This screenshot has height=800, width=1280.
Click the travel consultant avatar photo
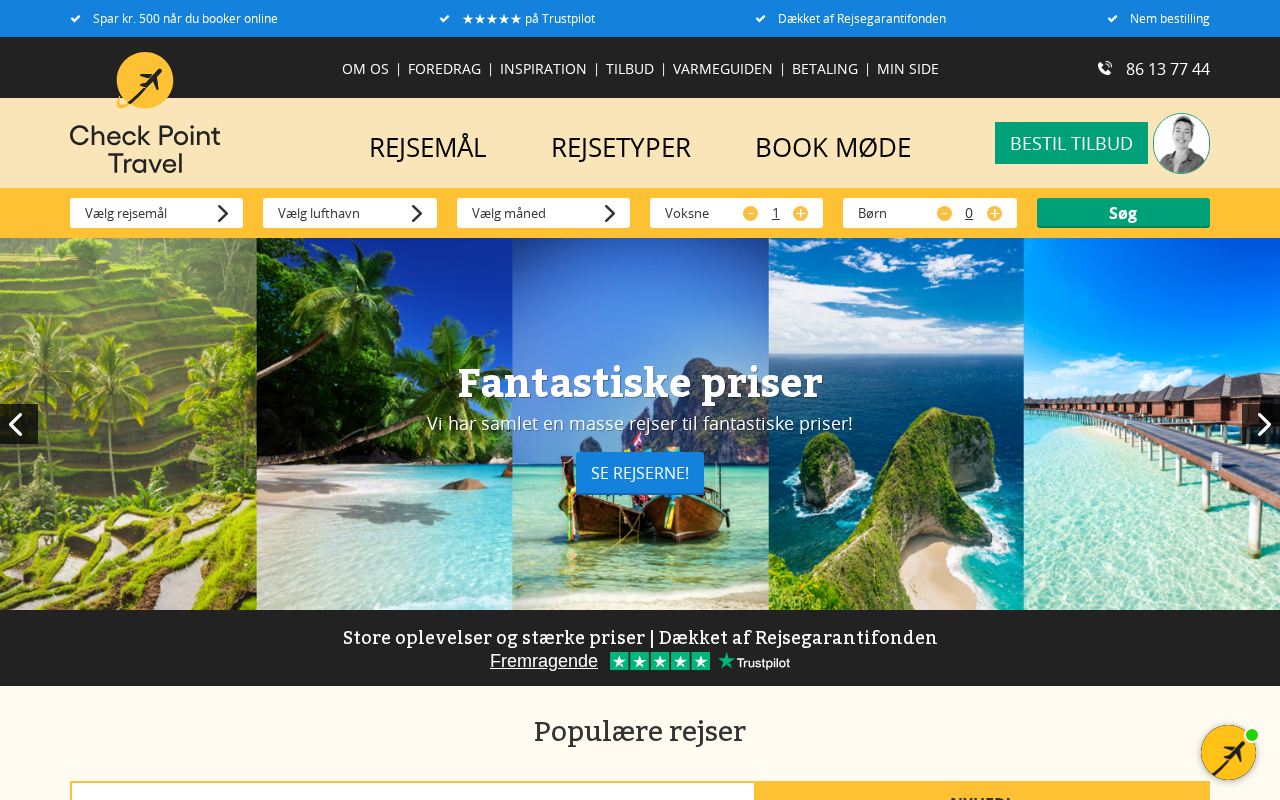coord(1181,143)
